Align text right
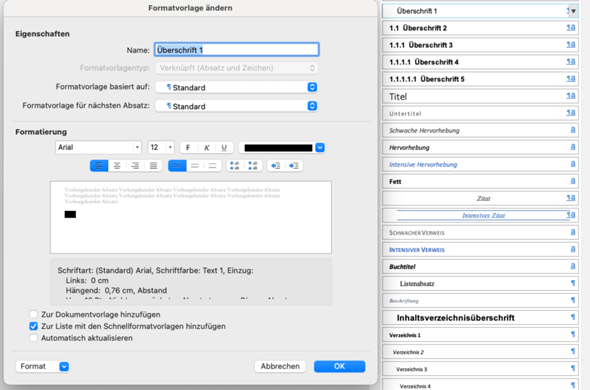Image resolution: width=590 pixels, height=390 pixels. tap(135, 166)
